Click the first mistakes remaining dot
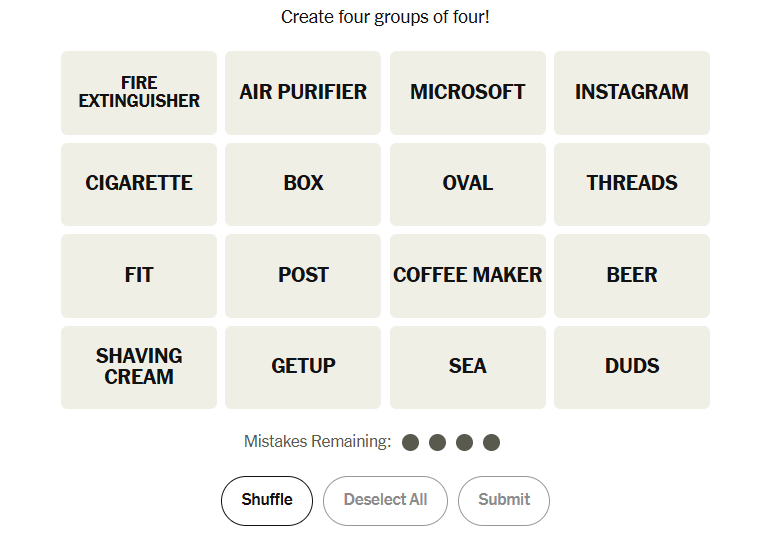The width and height of the screenshot is (769, 540). point(410,442)
